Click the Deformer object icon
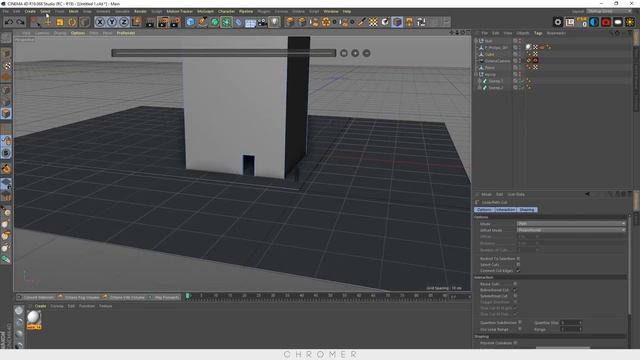640x360 pixels. tap(239, 22)
